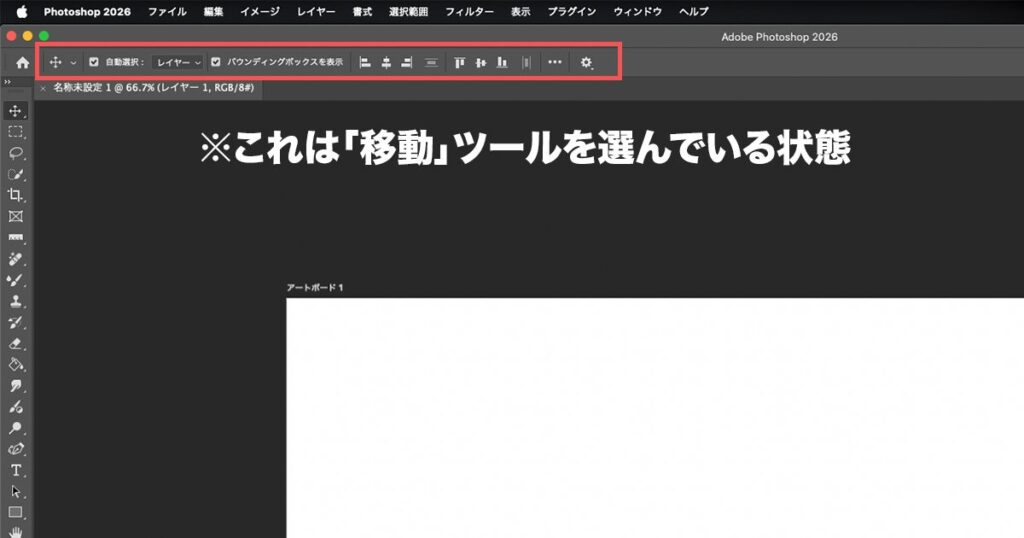1024x538 pixels.
Task: Align vertical centers of layers
Action: pyautogui.click(x=481, y=63)
